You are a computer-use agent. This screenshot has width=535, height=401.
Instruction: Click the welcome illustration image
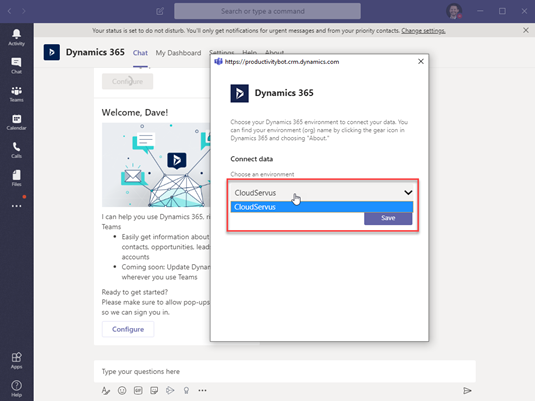pos(156,165)
